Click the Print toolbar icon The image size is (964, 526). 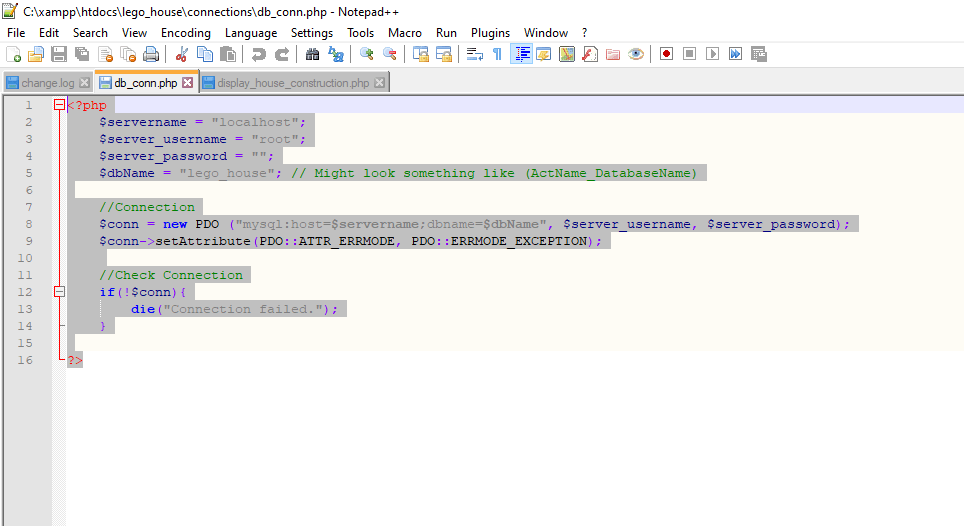[x=150, y=54]
